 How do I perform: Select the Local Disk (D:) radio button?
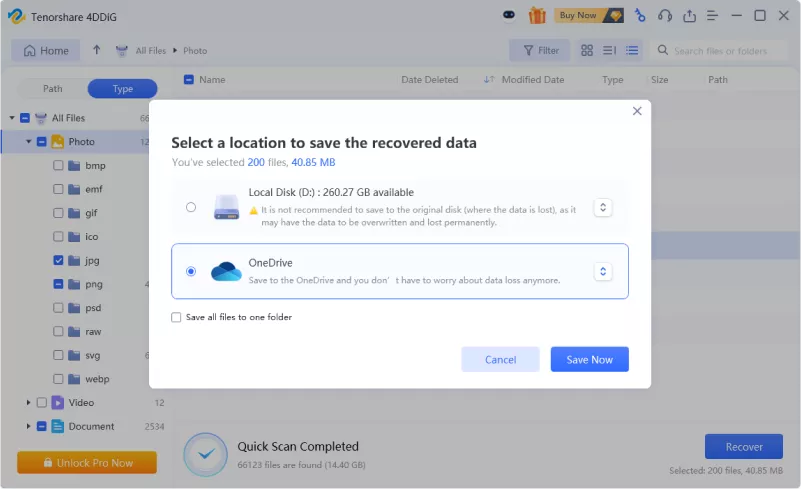(x=191, y=207)
